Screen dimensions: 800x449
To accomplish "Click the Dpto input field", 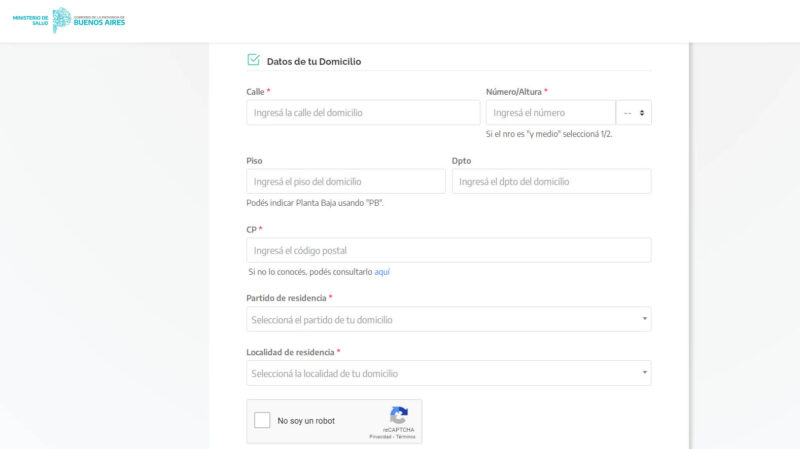I will click(x=551, y=181).
